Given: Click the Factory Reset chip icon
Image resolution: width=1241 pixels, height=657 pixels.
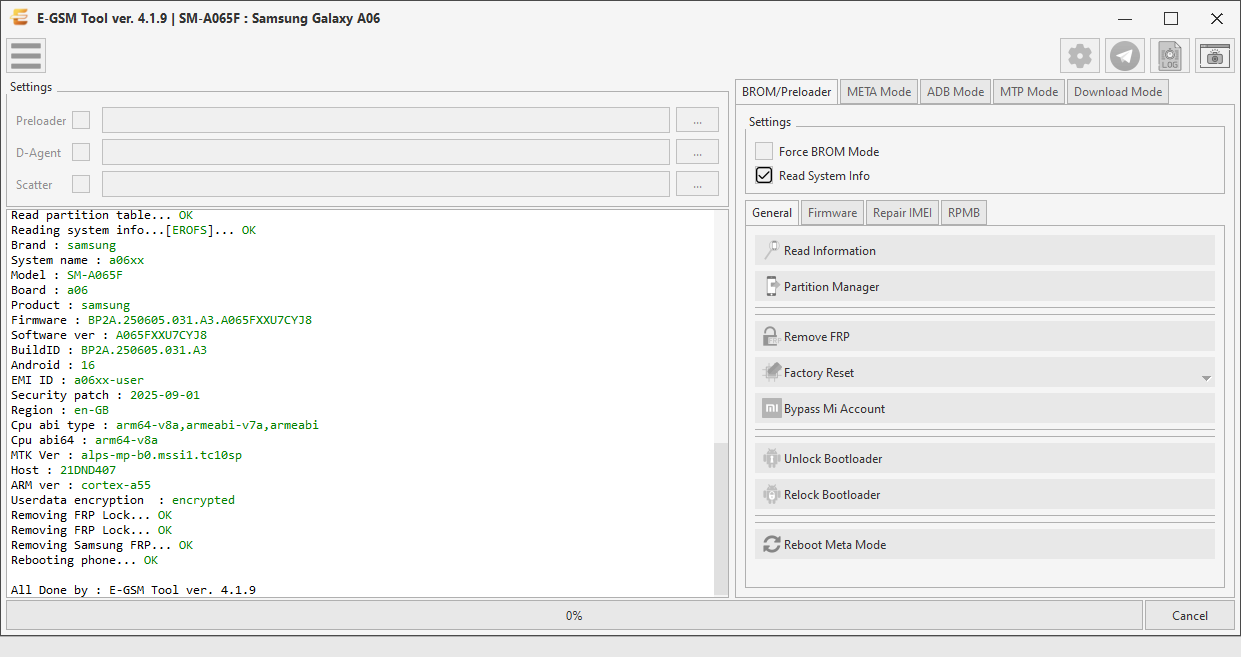Looking at the screenshot, I should pyautogui.click(x=771, y=372).
